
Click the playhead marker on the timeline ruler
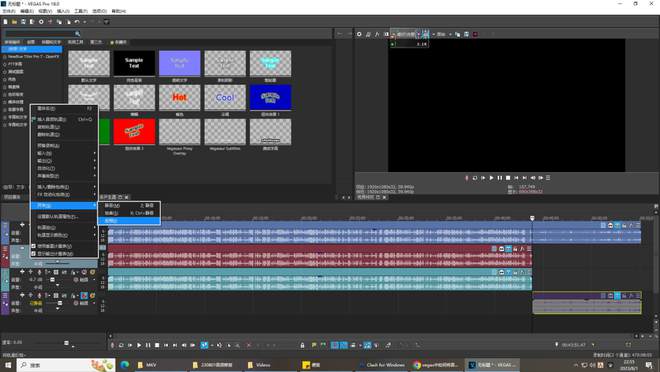[x=532, y=218]
